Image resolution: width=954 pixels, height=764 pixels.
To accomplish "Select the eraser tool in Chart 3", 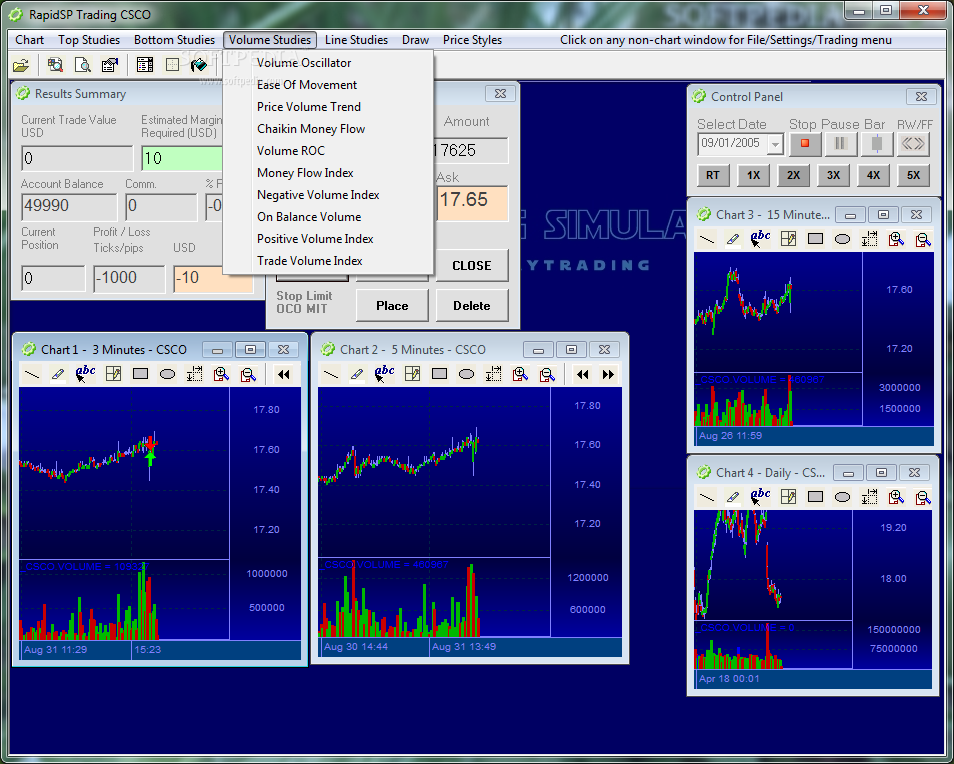I will (733, 239).
